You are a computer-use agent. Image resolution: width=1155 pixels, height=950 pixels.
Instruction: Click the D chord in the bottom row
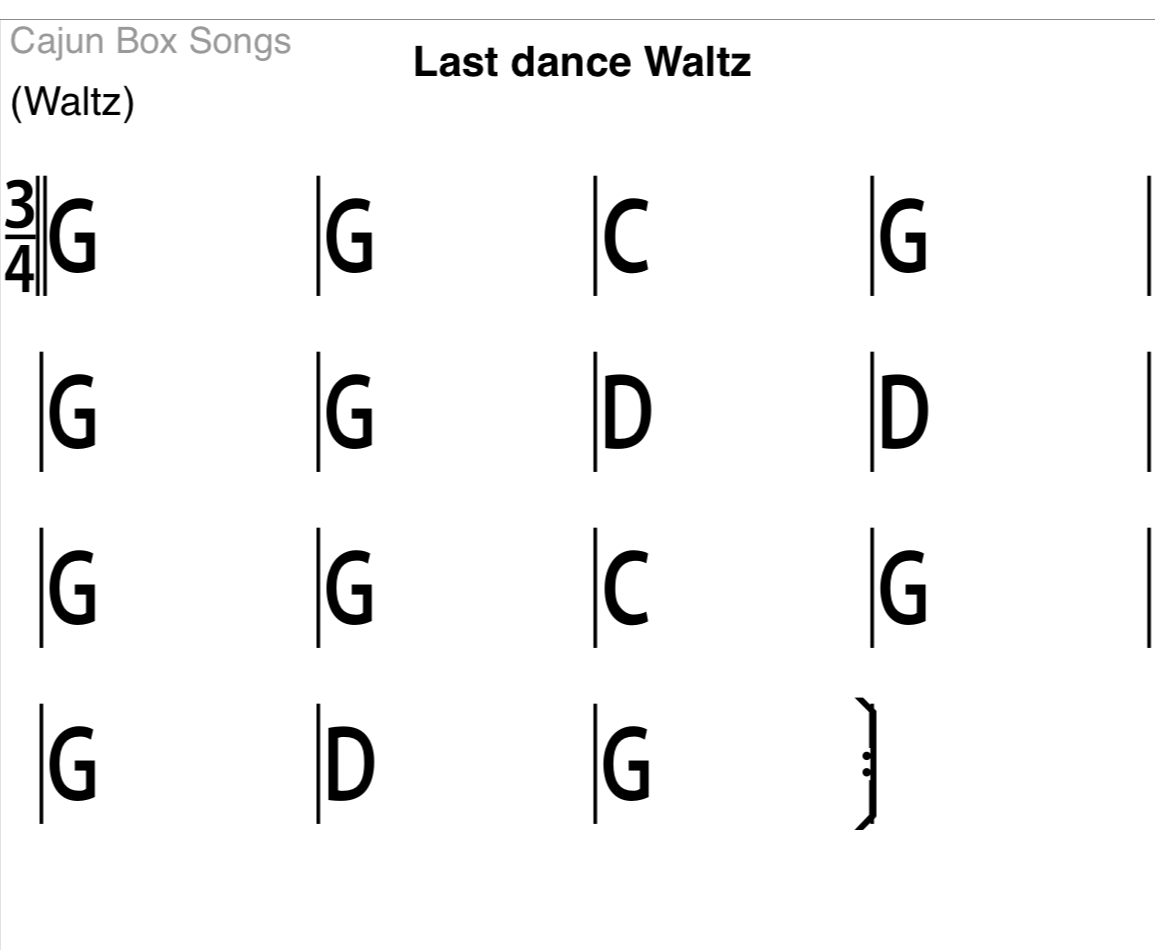tap(351, 766)
